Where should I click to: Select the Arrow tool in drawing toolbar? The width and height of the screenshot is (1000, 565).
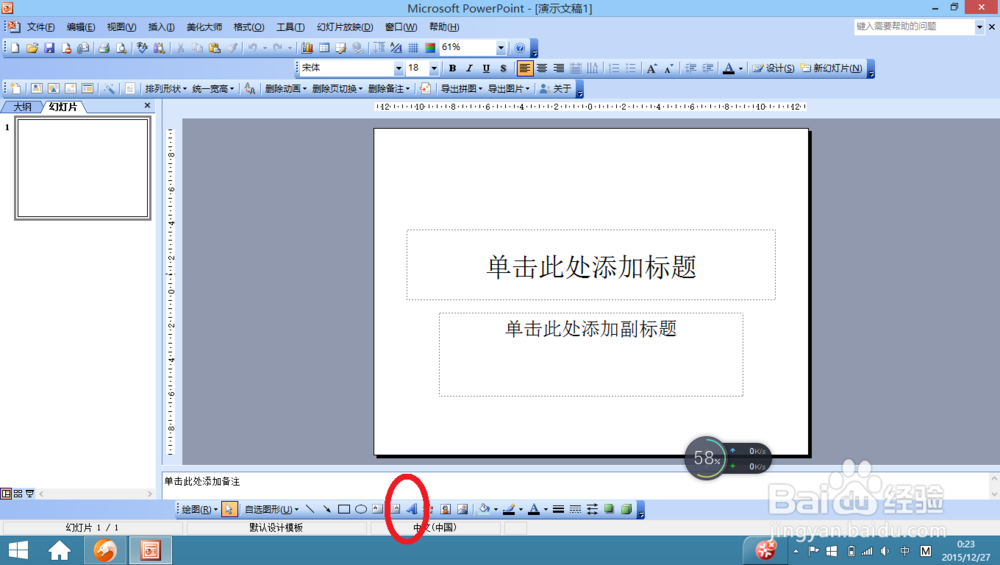[327, 510]
